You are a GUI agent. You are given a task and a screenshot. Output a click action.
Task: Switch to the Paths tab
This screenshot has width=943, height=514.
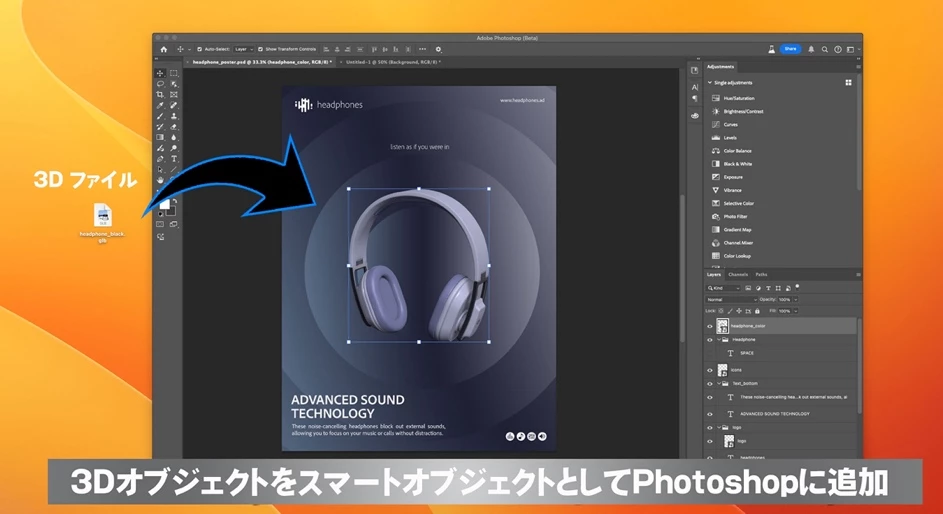click(x=761, y=275)
